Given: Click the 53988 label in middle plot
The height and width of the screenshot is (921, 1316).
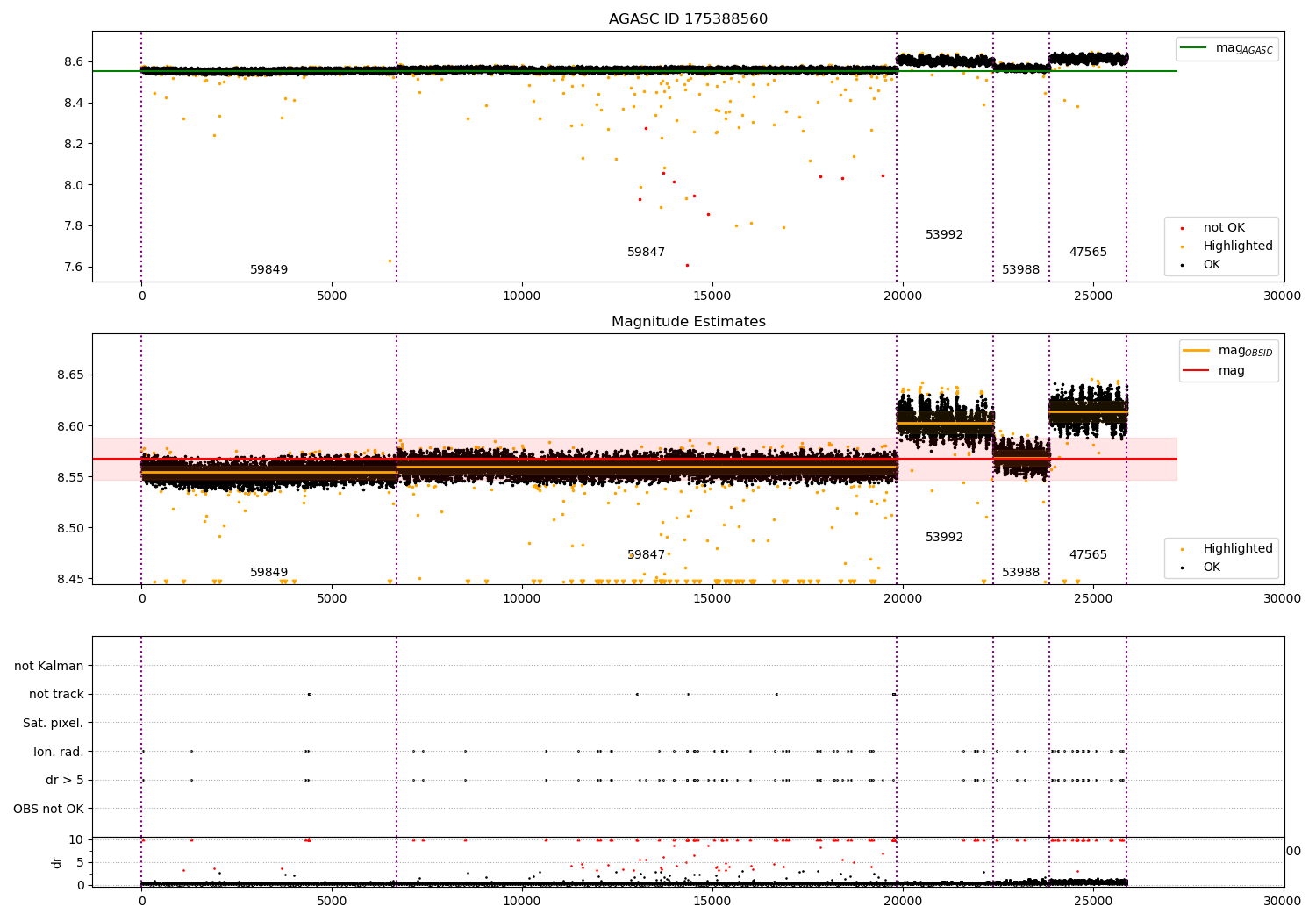Looking at the screenshot, I should [1020, 573].
